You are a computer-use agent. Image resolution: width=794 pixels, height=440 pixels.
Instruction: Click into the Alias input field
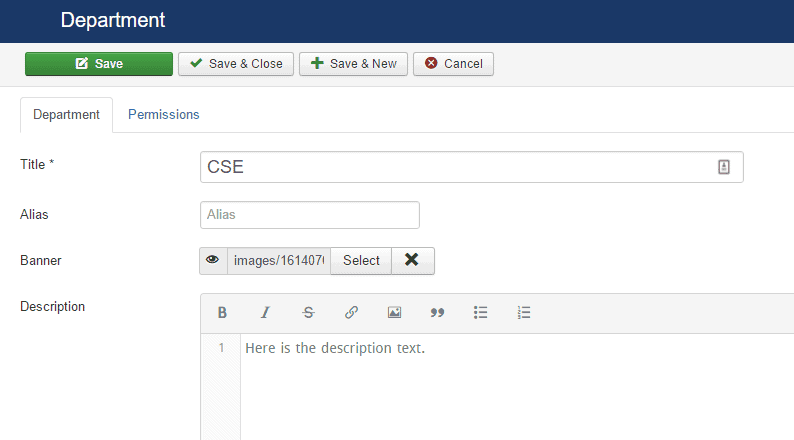[x=309, y=215]
